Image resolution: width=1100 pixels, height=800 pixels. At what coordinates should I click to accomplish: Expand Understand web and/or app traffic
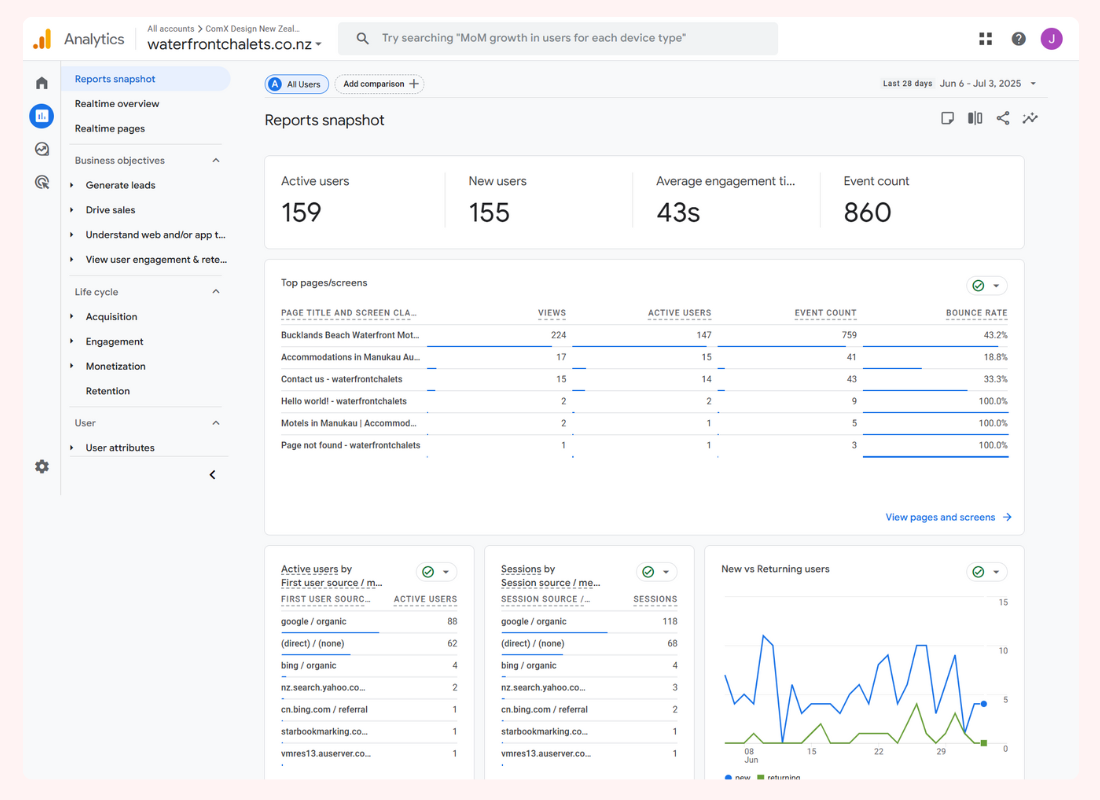point(72,235)
